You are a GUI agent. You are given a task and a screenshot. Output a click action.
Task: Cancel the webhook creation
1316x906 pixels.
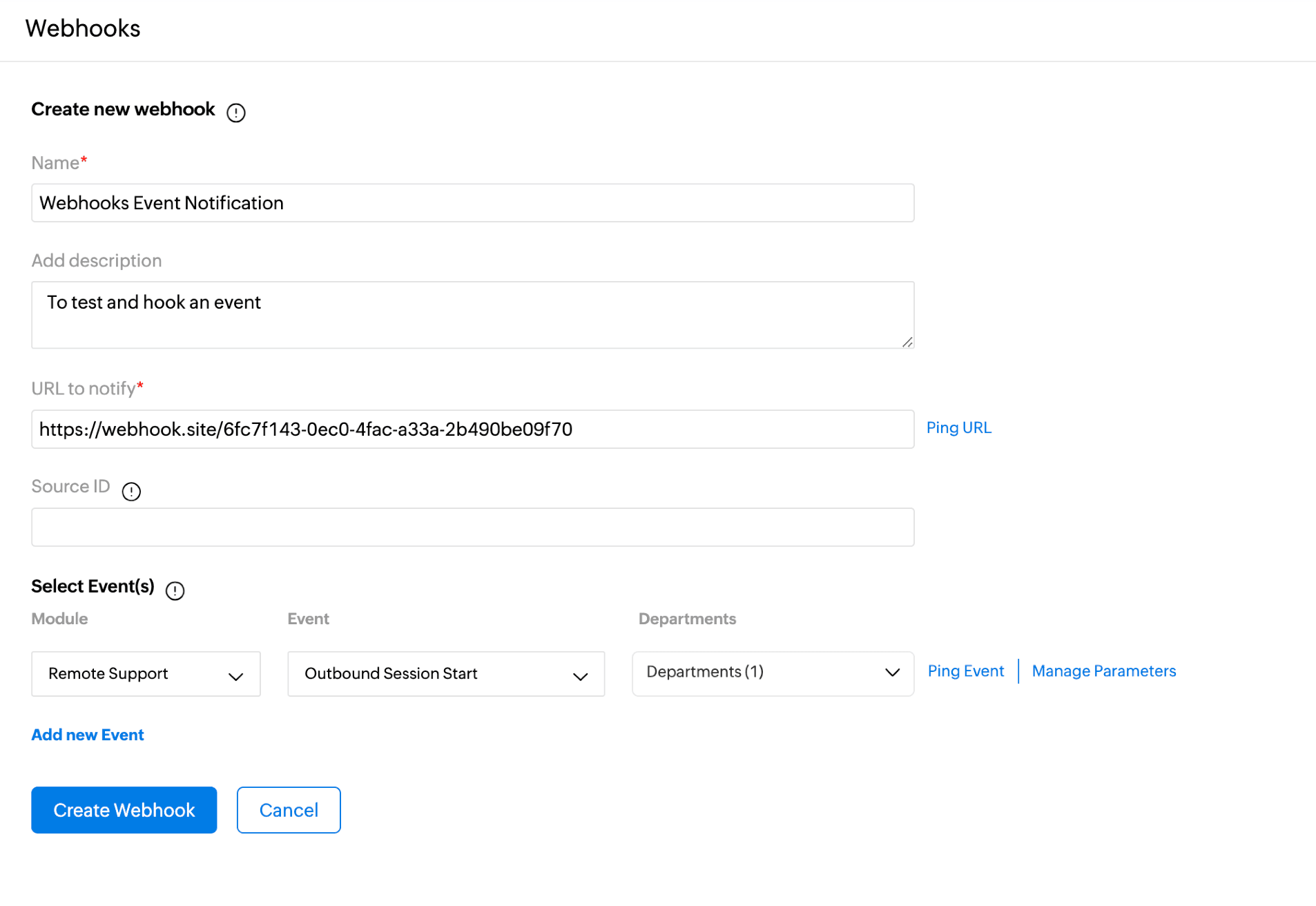289,810
